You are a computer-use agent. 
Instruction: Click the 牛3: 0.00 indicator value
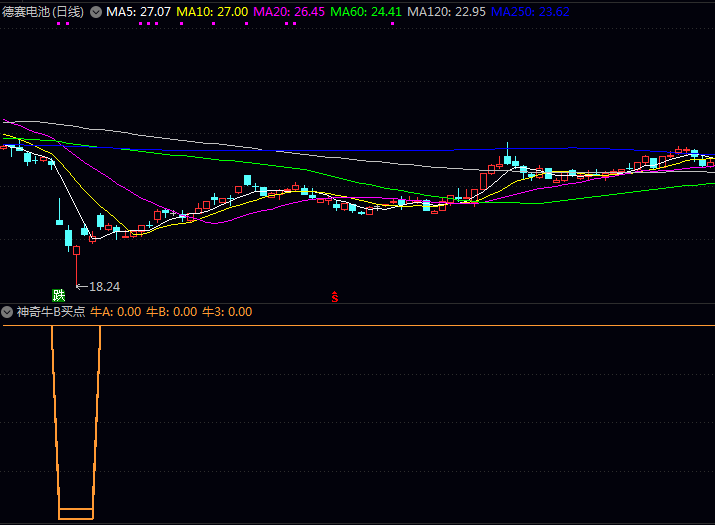227,312
